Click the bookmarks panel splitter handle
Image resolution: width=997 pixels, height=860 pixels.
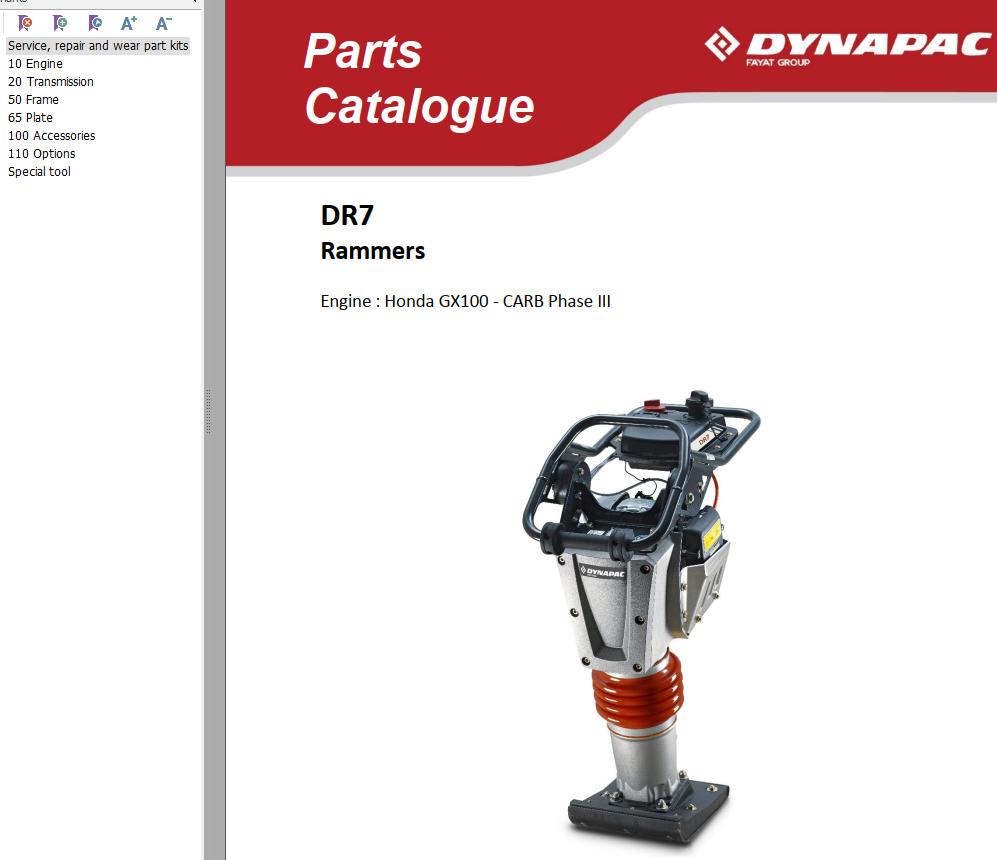coord(208,411)
